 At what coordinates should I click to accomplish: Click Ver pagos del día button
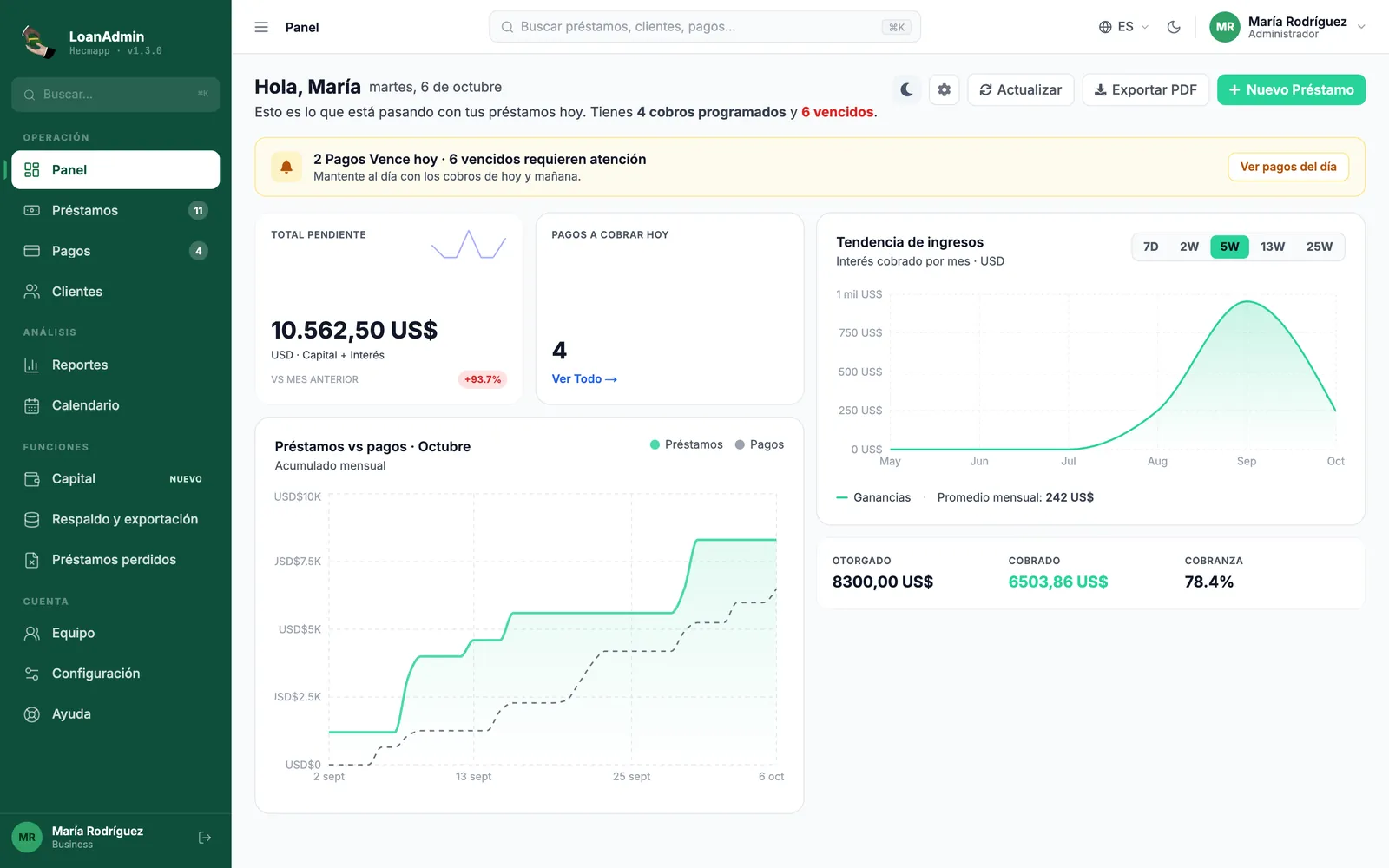[x=1288, y=167]
